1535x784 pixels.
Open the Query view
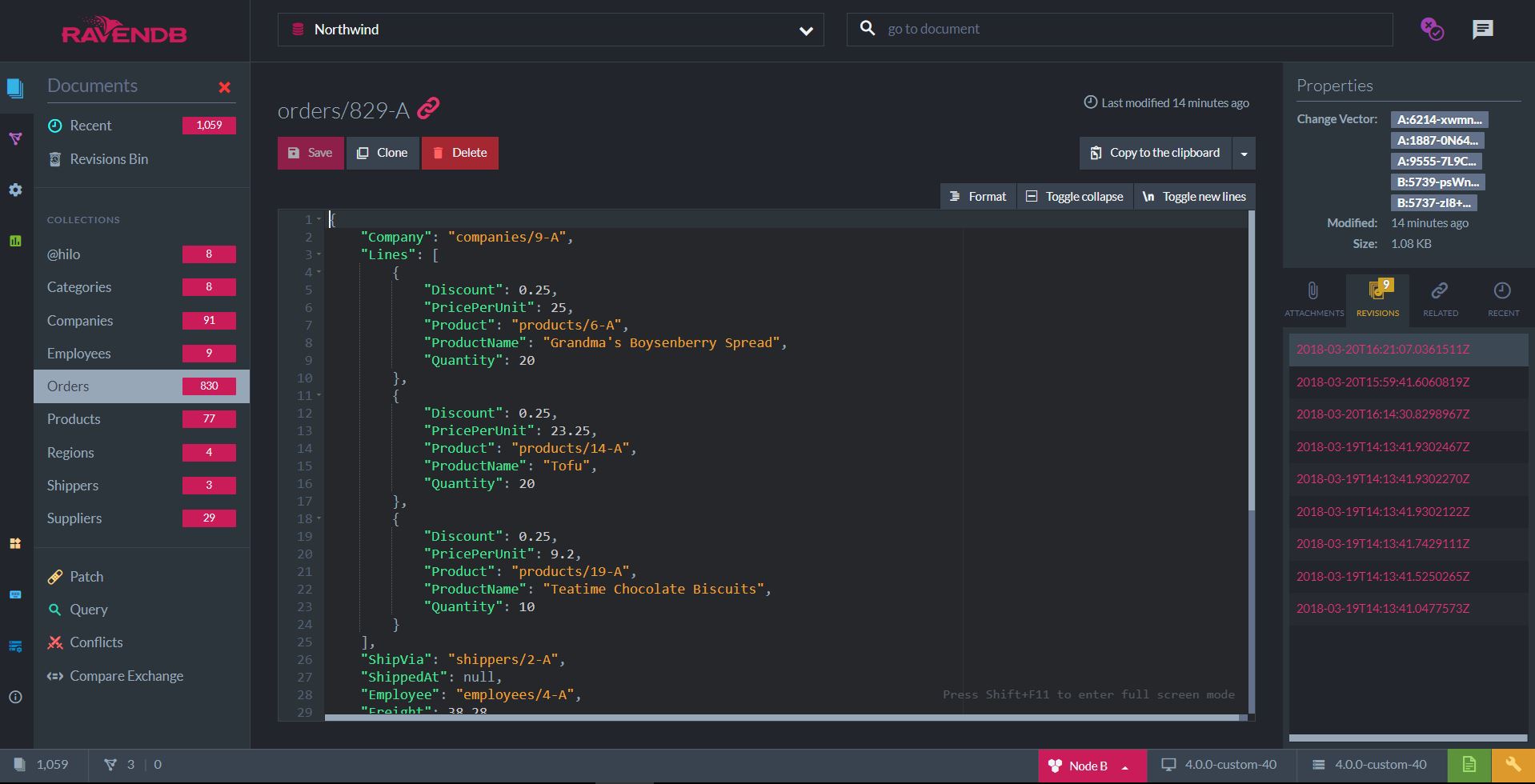[142, 610]
